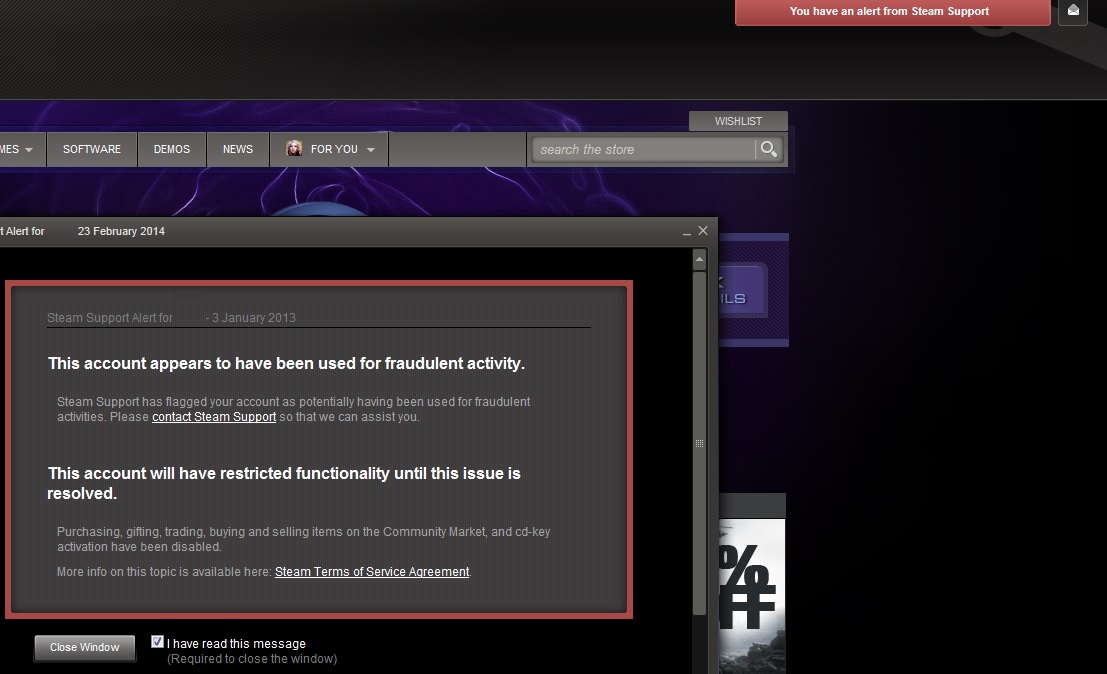
Task: Open the NEWS store tab
Action: [x=237, y=149]
